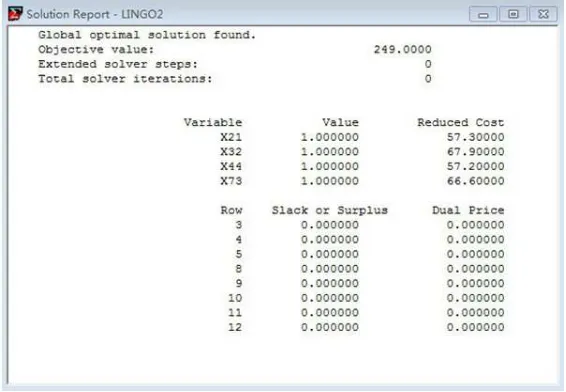Click reduced cost 57.20000

pos(475,166)
